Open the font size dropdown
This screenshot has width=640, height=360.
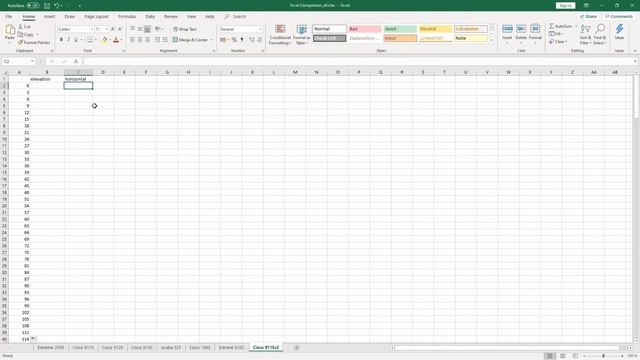coord(106,29)
